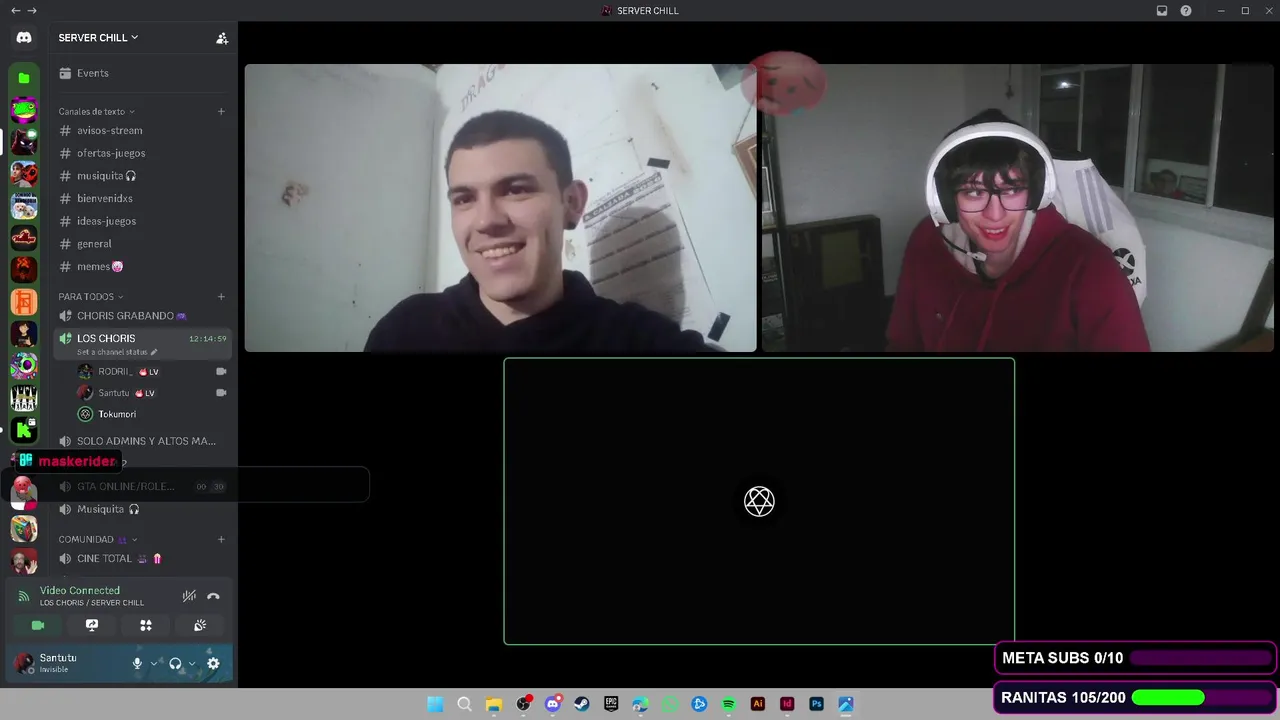Collapse the PARA TODOS category

click(91, 297)
